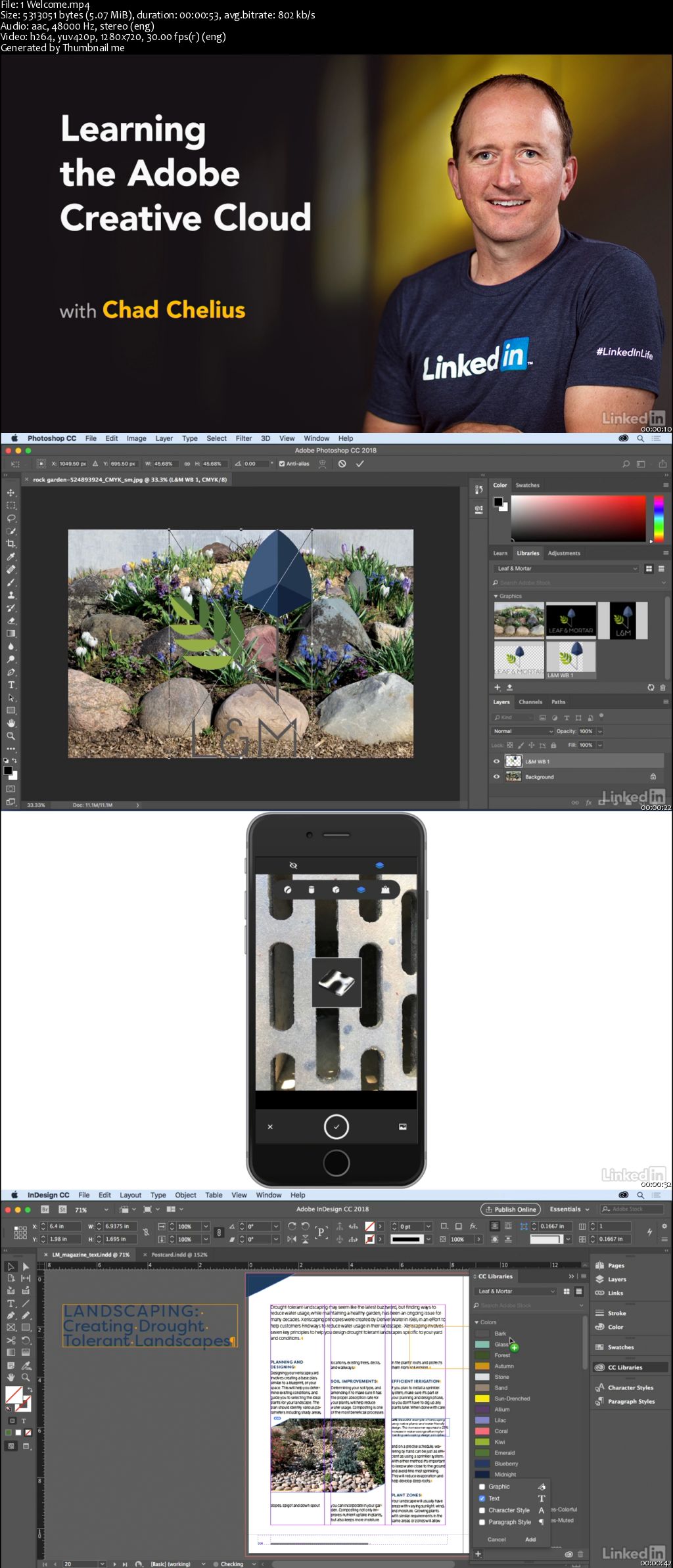Viewport: 673px width, 1568px height.
Task: Select the InDesign Selection tool
Action: (11, 1266)
